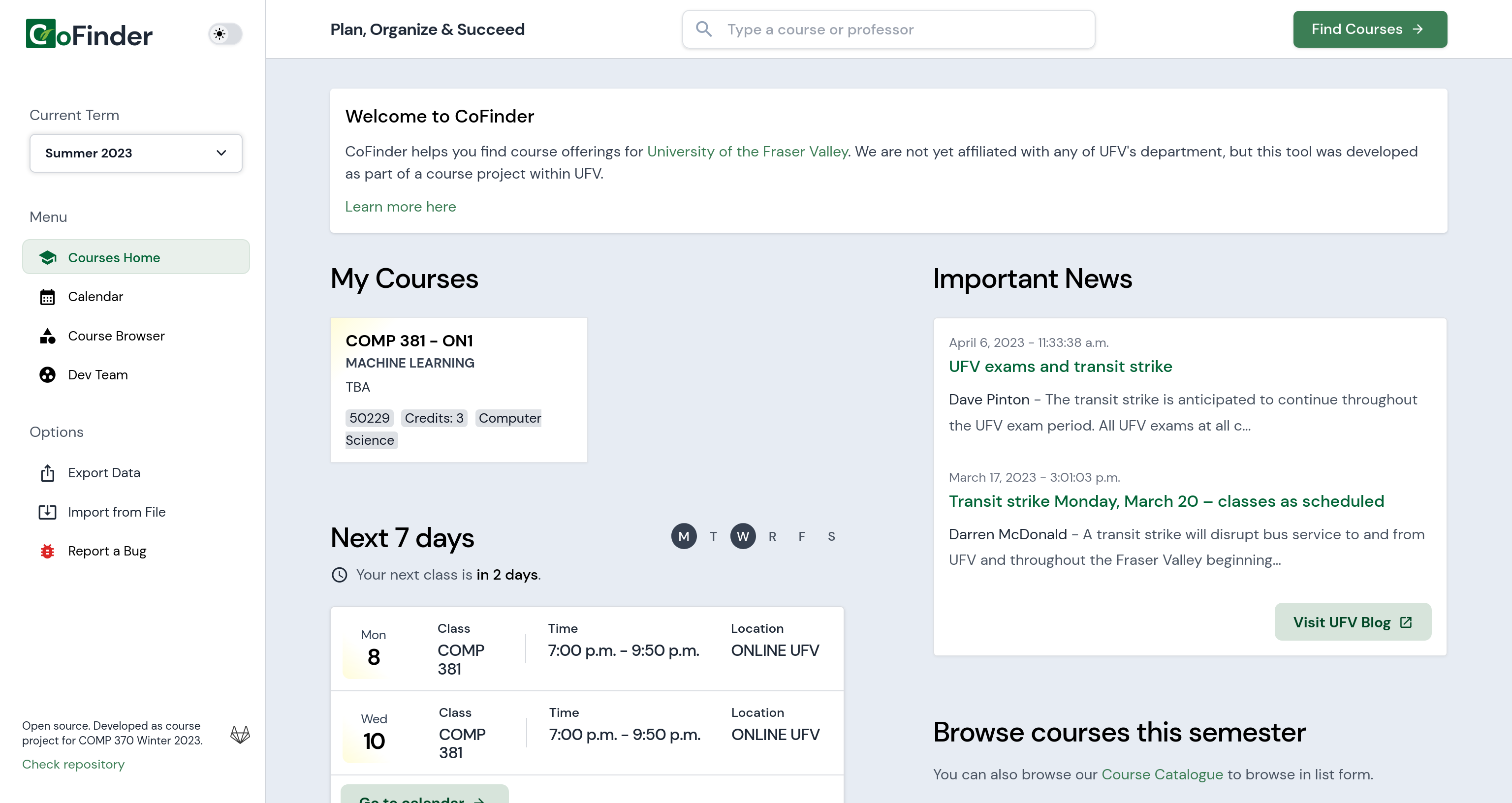Viewport: 1512px width, 803px height.
Task: Open the Summer 2023 term dropdown
Action: pyautogui.click(x=135, y=153)
